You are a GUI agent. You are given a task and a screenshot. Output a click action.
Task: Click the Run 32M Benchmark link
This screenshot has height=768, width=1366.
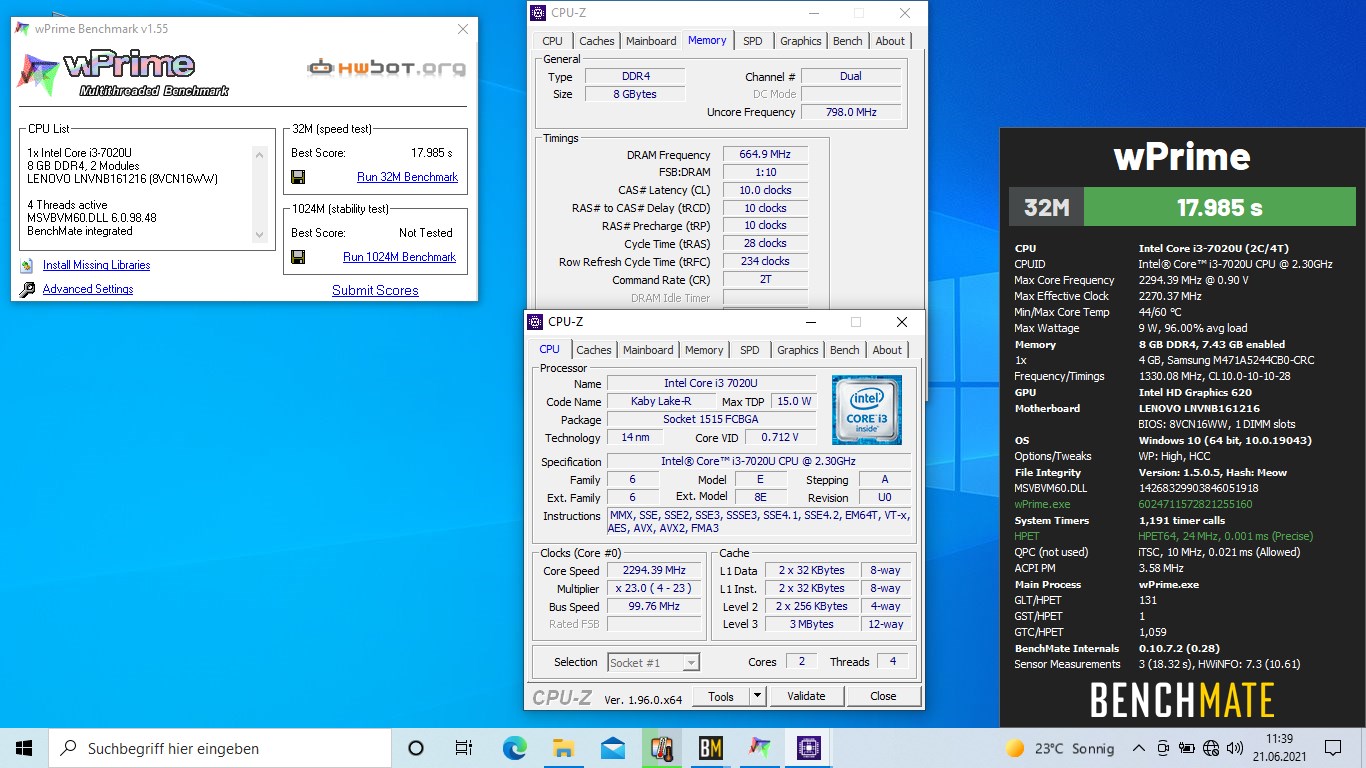407,177
